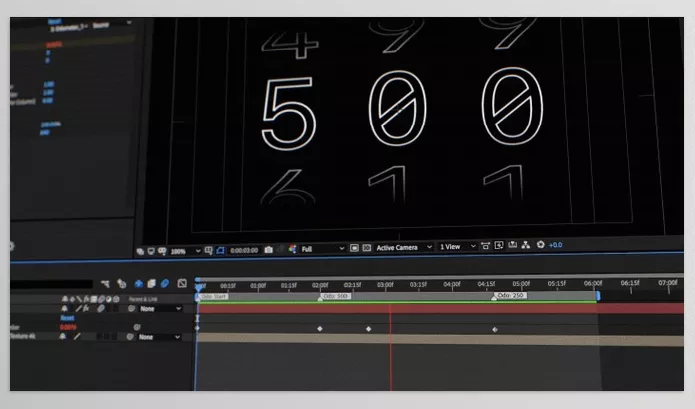
Task: Click the Quality column header icon
Action: click(x=79, y=299)
